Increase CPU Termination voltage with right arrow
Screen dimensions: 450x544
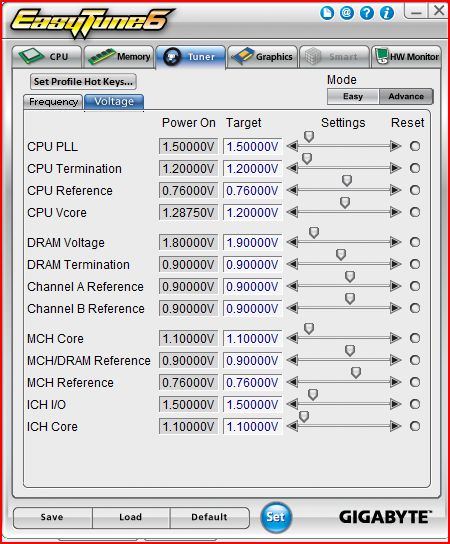[395, 168]
